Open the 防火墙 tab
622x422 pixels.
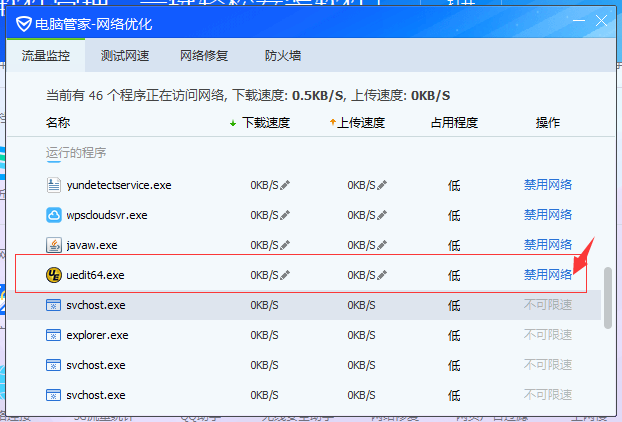[283, 56]
